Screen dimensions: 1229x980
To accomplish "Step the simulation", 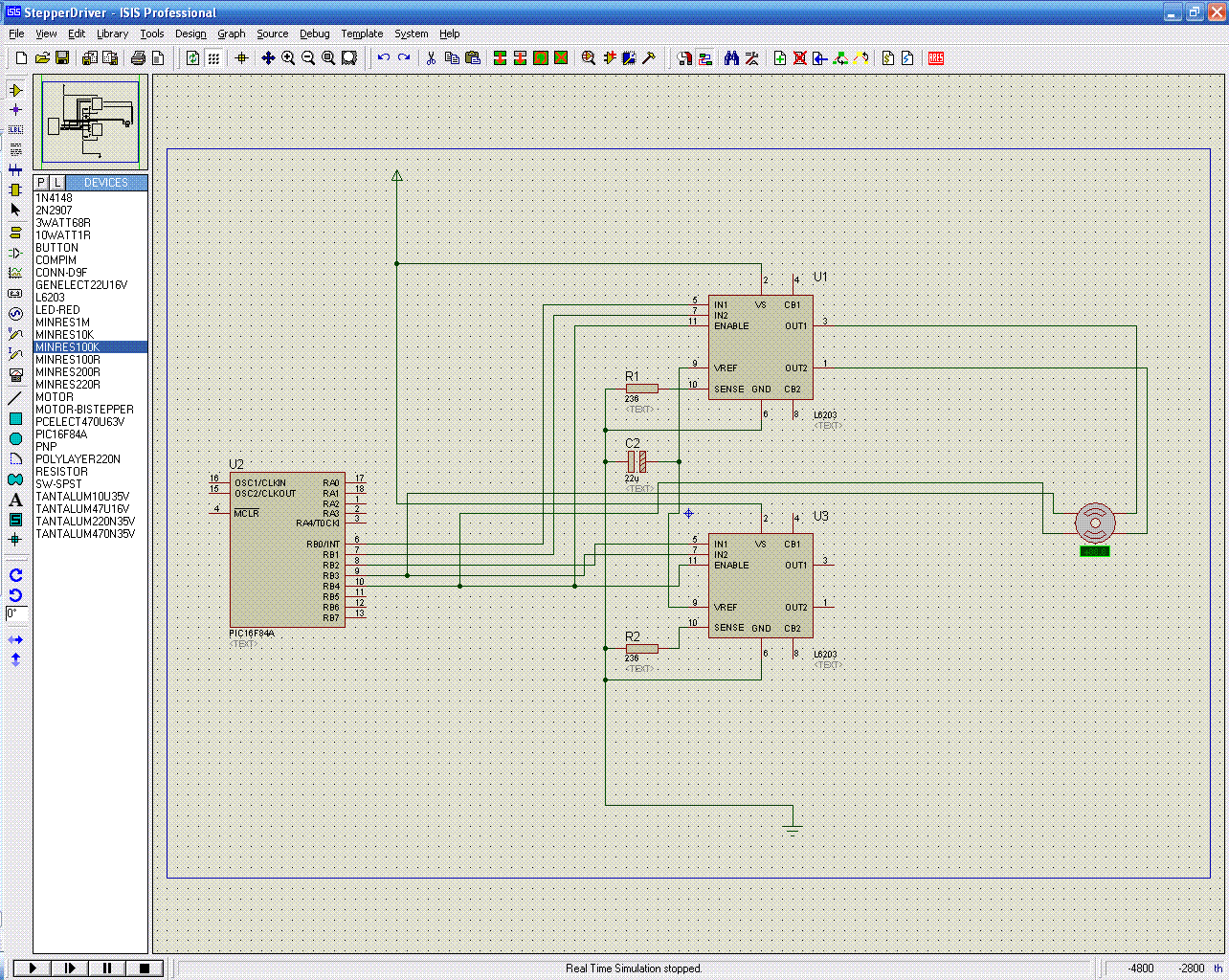I will coord(70,969).
